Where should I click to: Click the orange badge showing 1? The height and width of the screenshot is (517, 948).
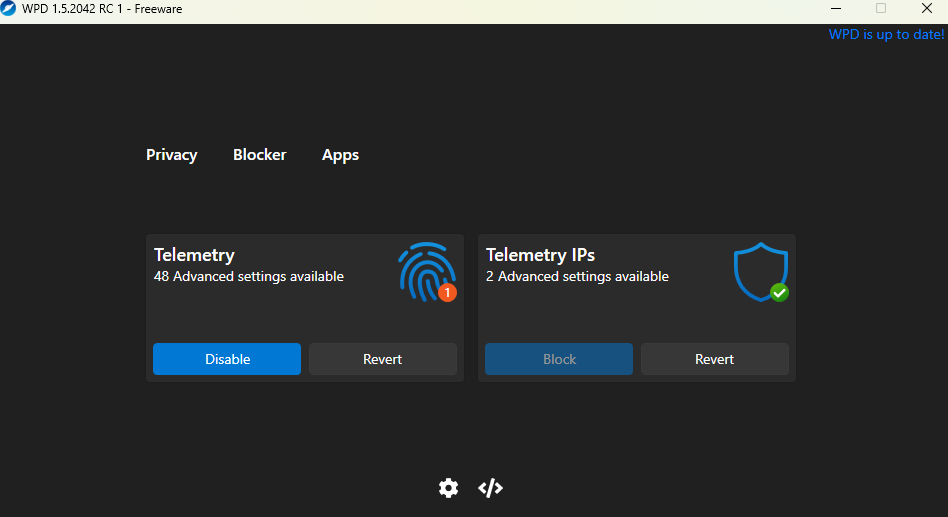[447, 293]
